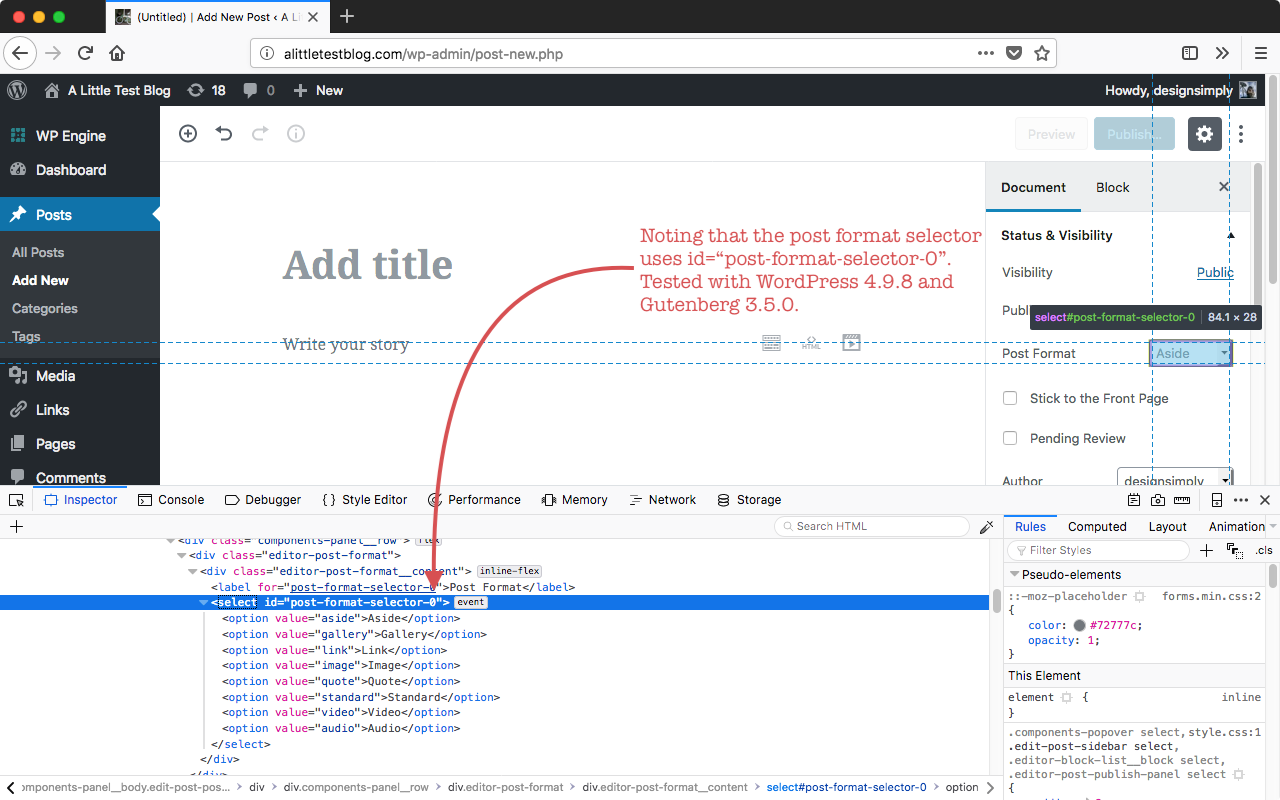1280x800 pixels.
Task: Click the create new node plus icon
Action: pyautogui.click(x=16, y=527)
